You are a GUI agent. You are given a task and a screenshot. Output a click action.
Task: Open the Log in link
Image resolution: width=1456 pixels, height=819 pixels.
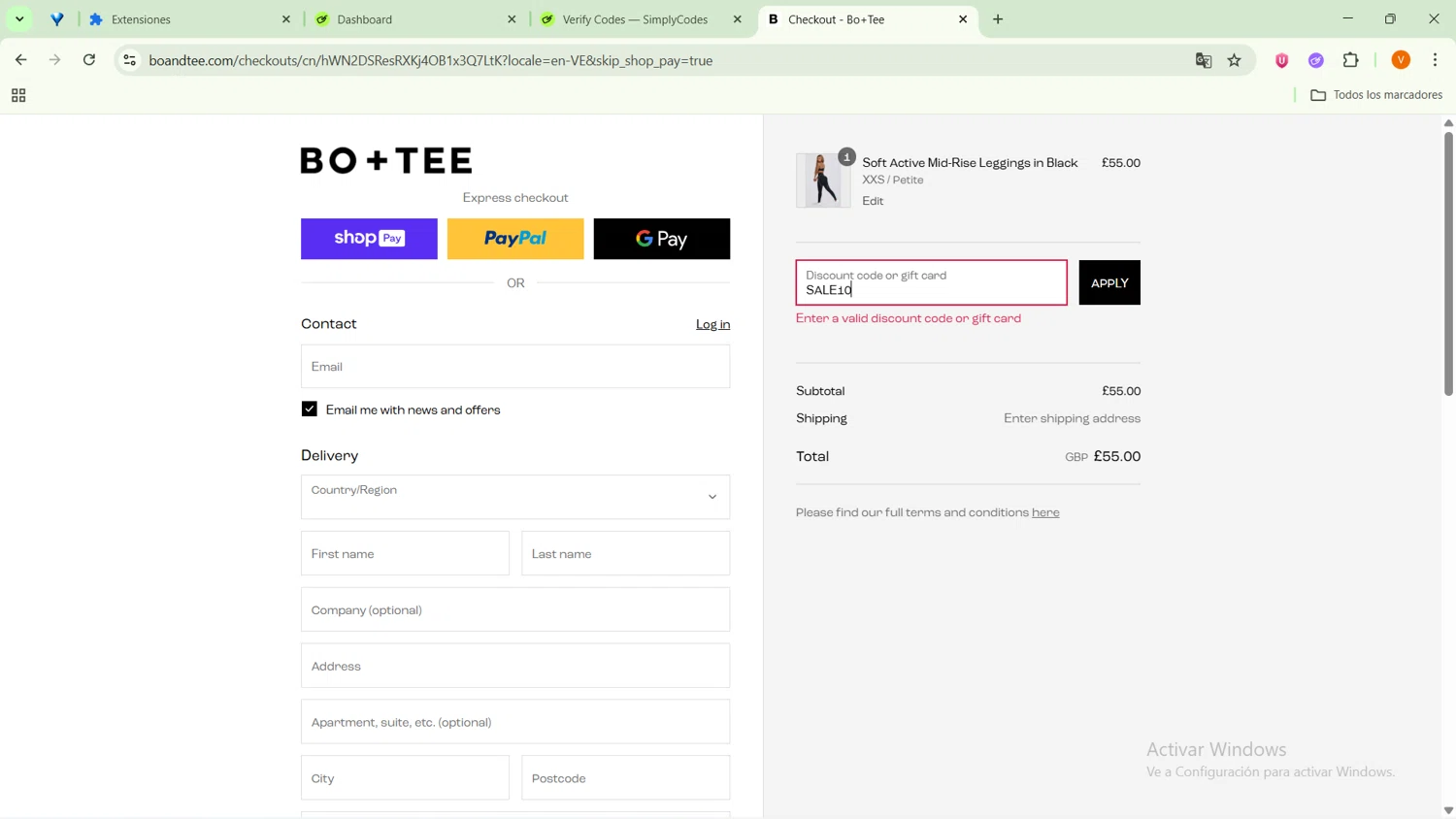(712, 325)
